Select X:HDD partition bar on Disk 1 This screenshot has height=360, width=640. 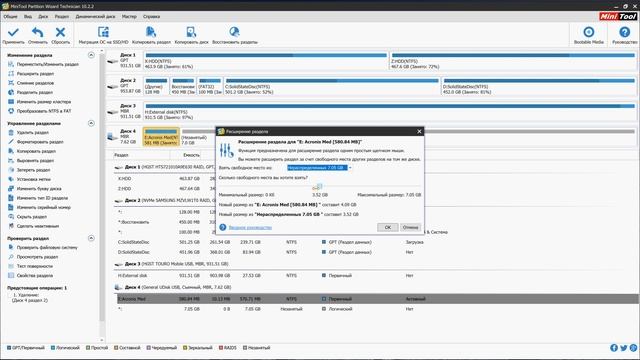click(266, 60)
